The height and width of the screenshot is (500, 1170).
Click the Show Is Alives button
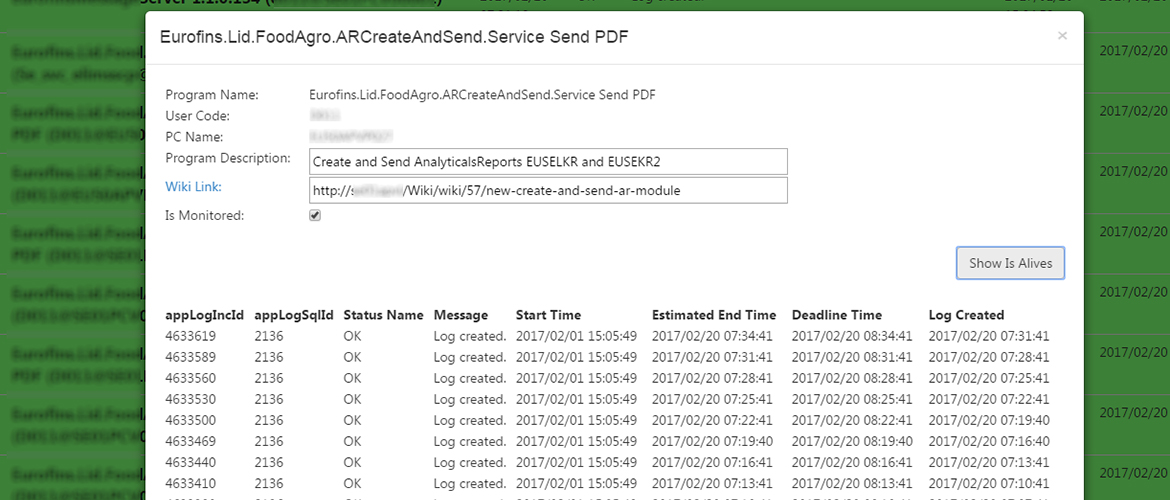[x=1010, y=263]
